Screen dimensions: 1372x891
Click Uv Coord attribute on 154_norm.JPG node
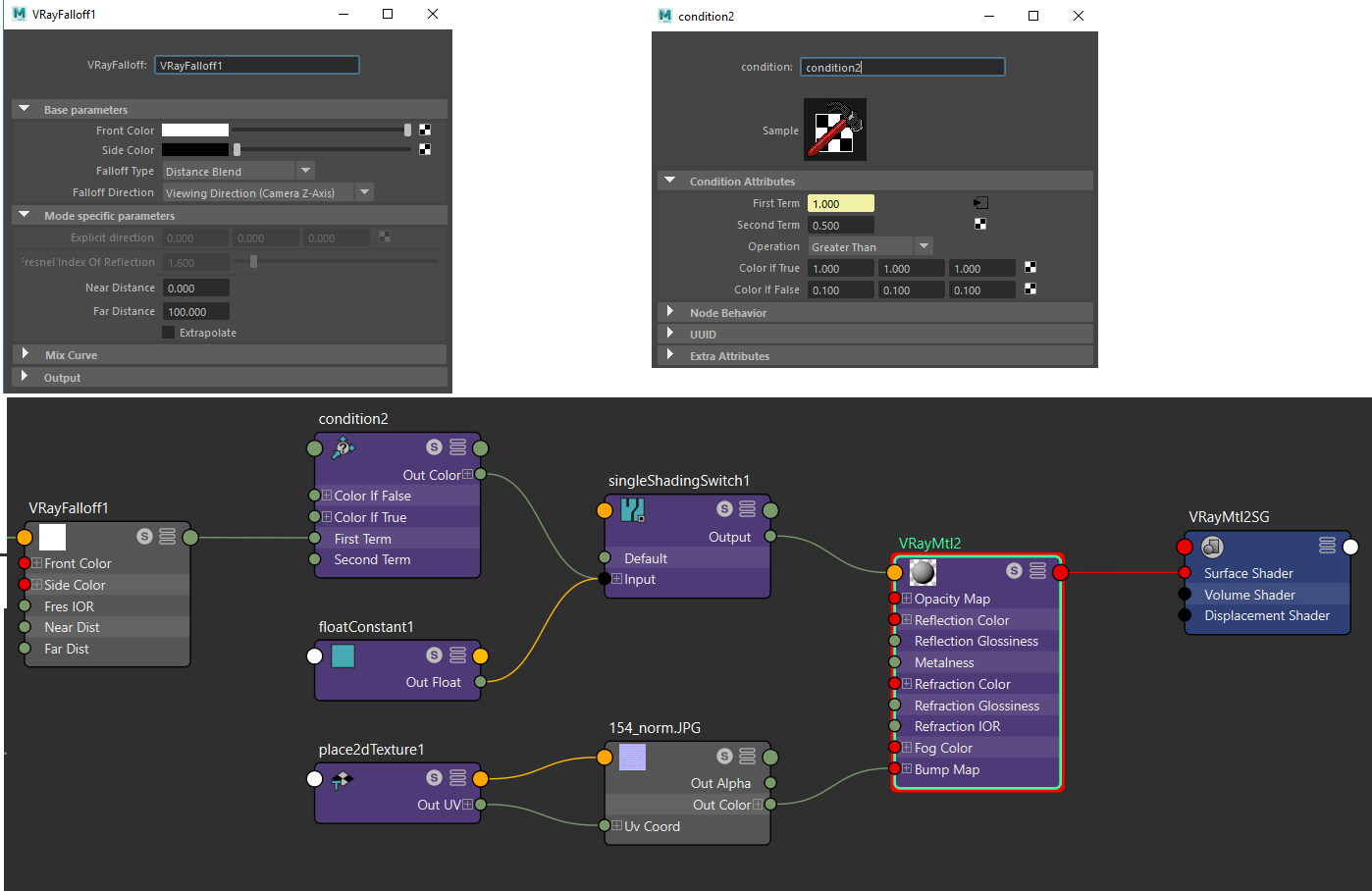(x=652, y=826)
